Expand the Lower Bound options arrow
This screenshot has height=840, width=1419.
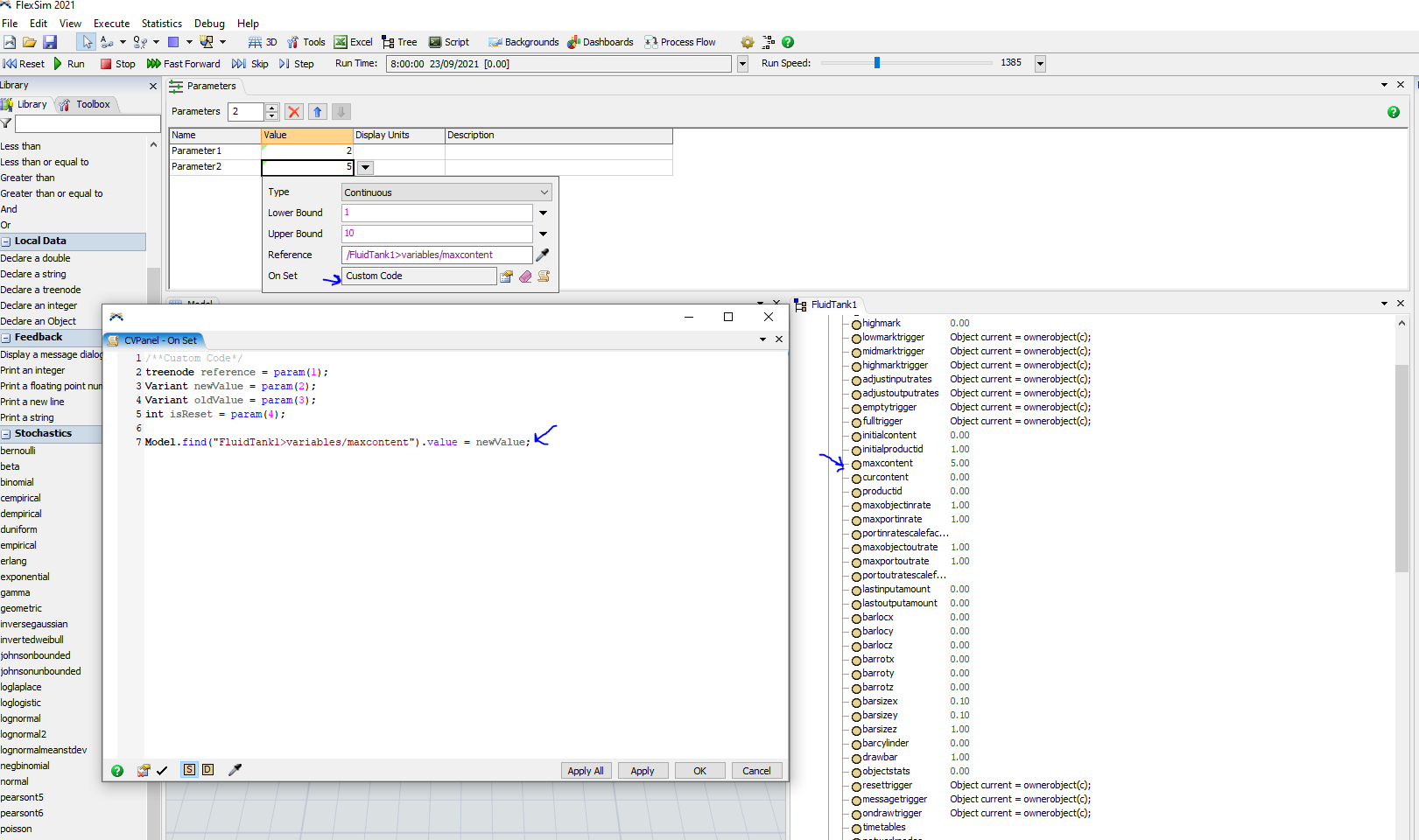543,213
